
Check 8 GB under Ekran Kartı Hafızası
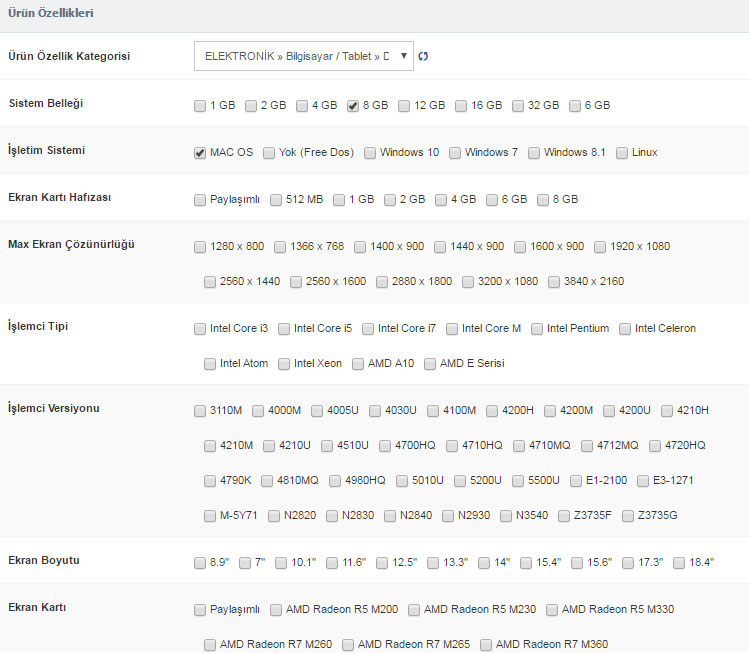coord(543,200)
